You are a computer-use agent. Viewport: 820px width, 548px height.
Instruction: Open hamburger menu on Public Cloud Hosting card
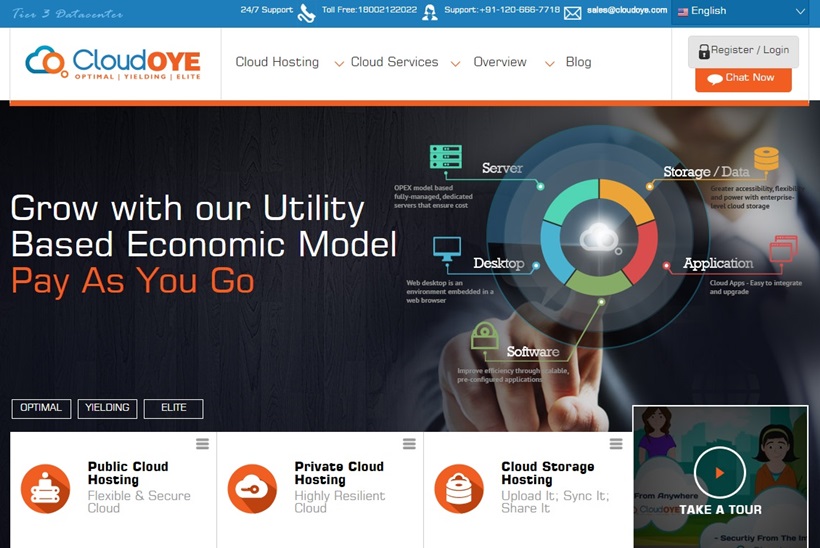pos(202,444)
